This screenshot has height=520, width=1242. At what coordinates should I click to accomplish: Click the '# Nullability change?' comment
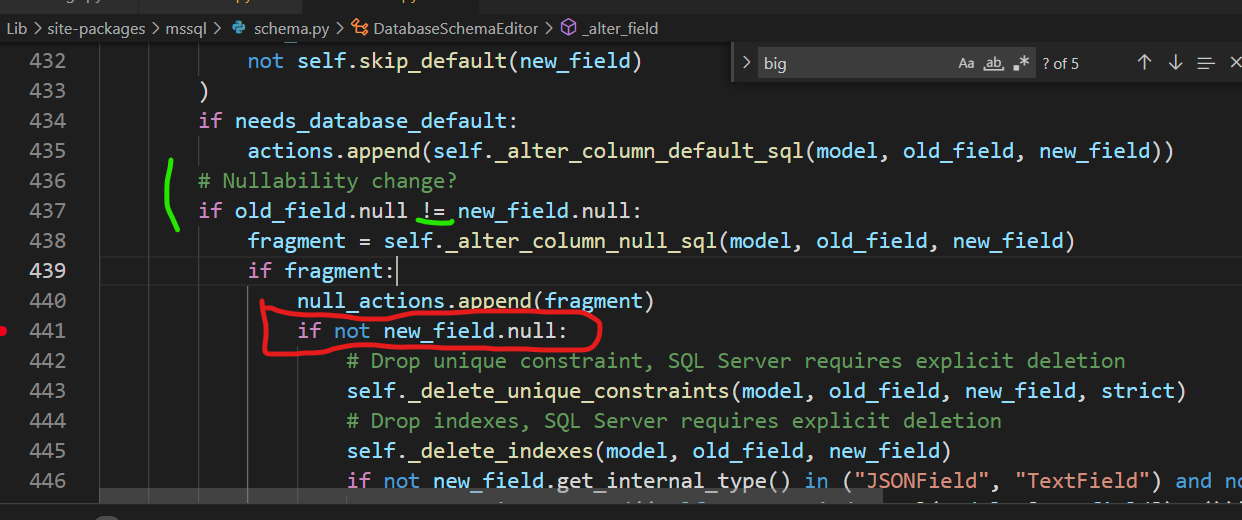tap(328, 181)
